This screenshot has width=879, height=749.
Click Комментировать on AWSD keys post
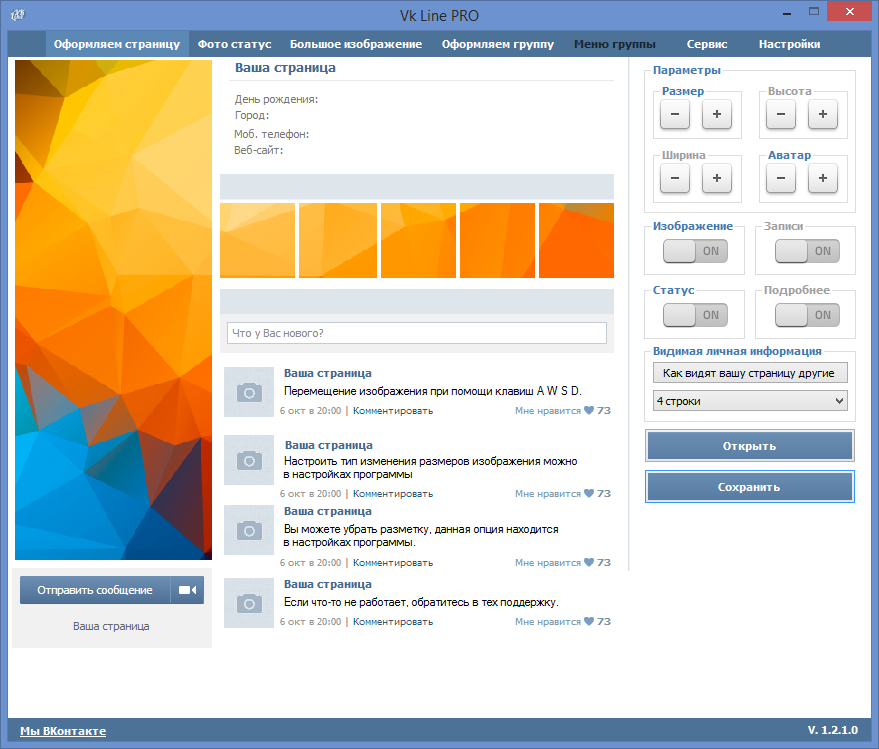(x=393, y=411)
